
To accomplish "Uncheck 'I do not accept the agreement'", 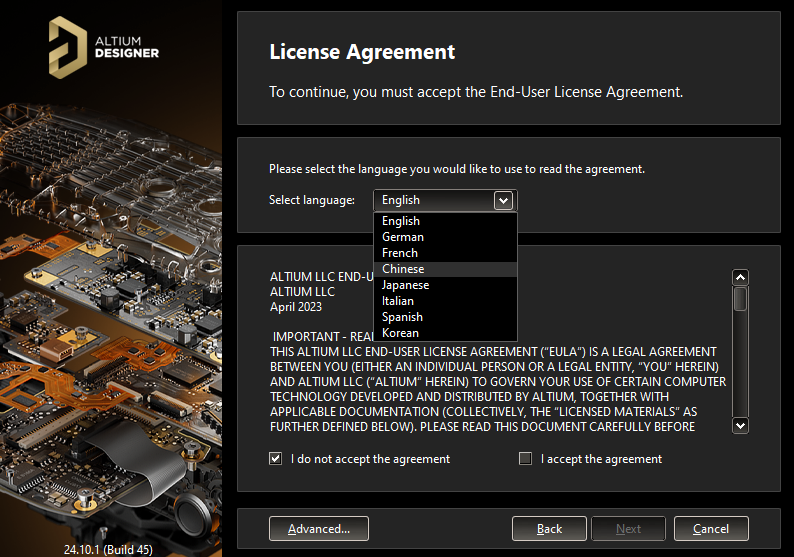I will 275,459.
